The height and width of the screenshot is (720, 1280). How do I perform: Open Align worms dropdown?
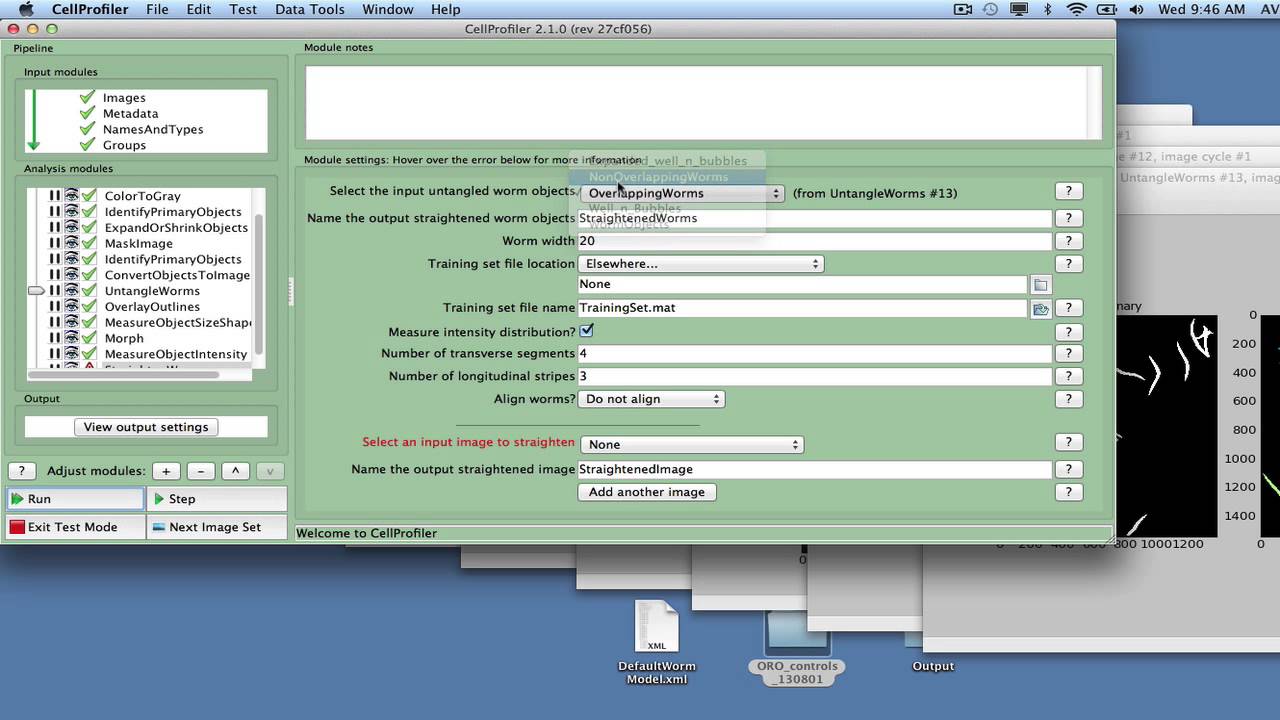click(x=651, y=399)
